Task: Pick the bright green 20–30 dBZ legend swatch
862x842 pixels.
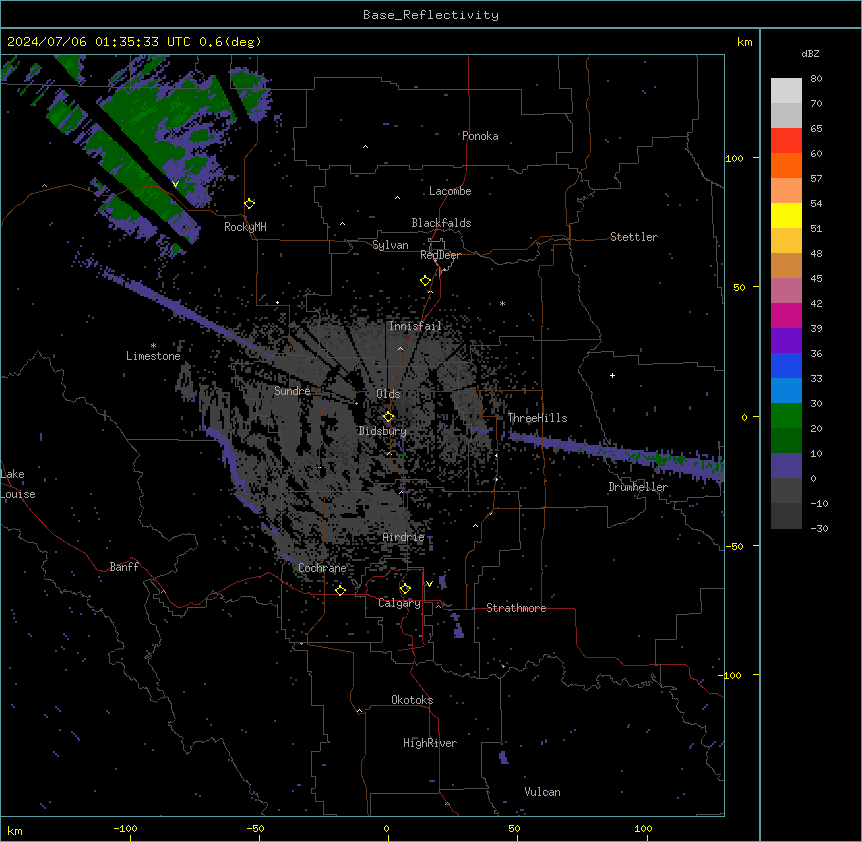Action: point(786,416)
